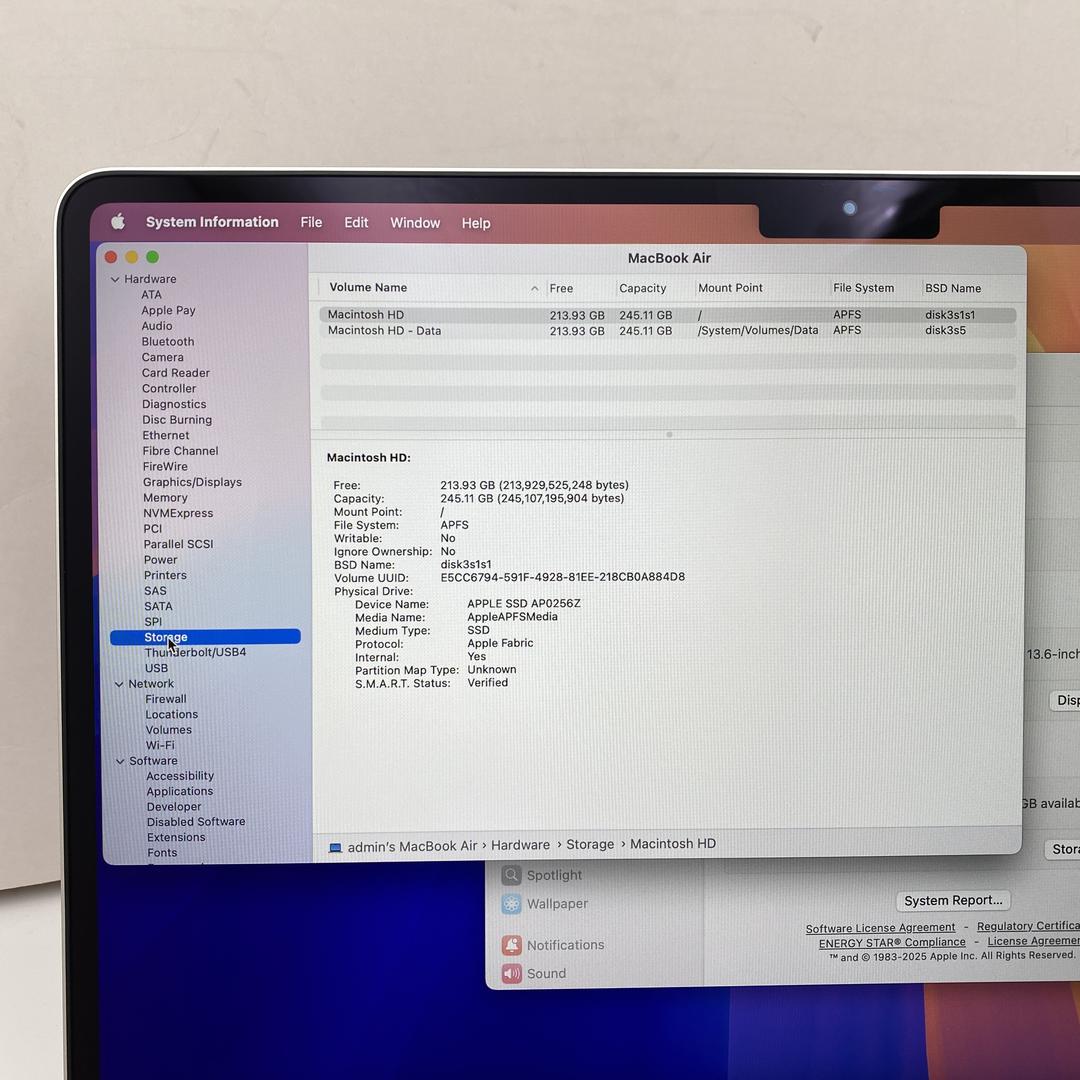Image resolution: width=1080 pixels, height=1080 pixels.
Task: Open Software License Agreement link
Action: pos(880,928)
